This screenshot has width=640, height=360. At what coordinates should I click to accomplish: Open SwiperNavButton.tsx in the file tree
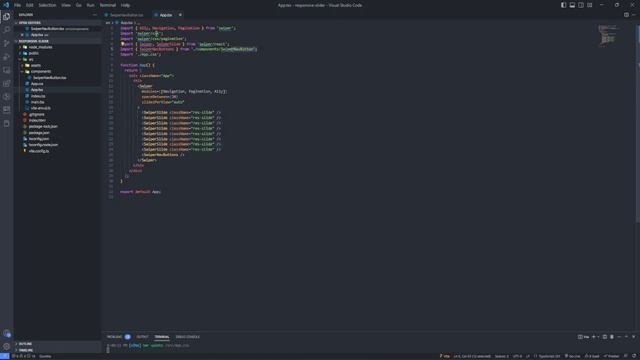49,78
